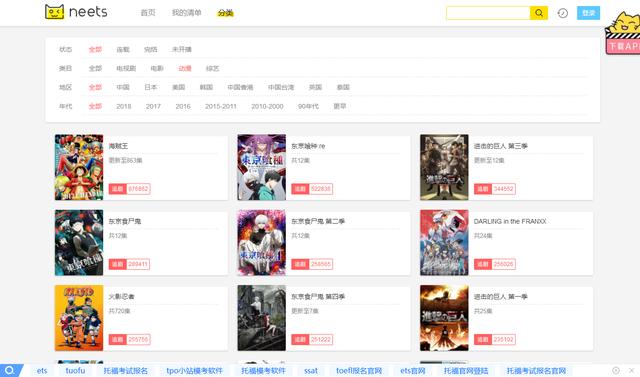Click 追剧 on DARLING in the FRANXX card
This screenshot has width=640, height=377.
point(482,264)
